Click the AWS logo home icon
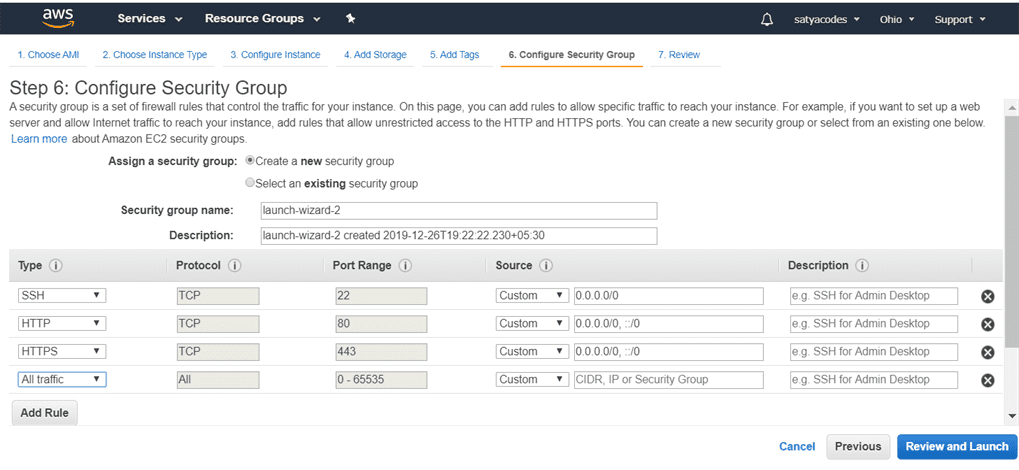The height and width of the screenshot is (470, 1019). (58, 18)
